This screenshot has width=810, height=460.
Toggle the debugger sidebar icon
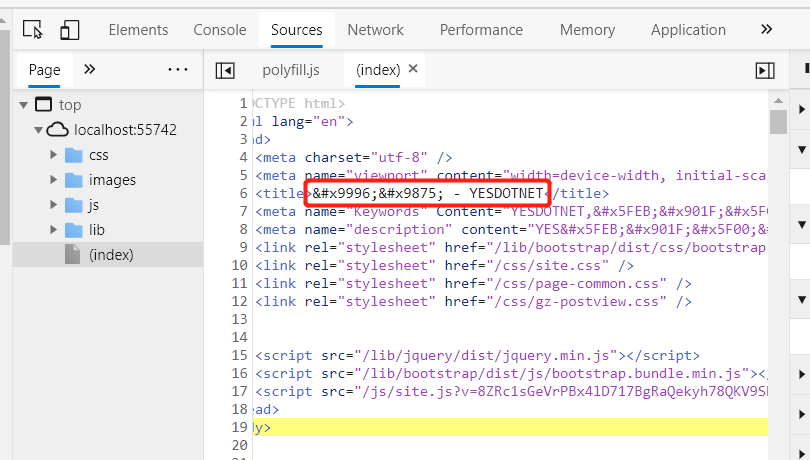(765, 70)
